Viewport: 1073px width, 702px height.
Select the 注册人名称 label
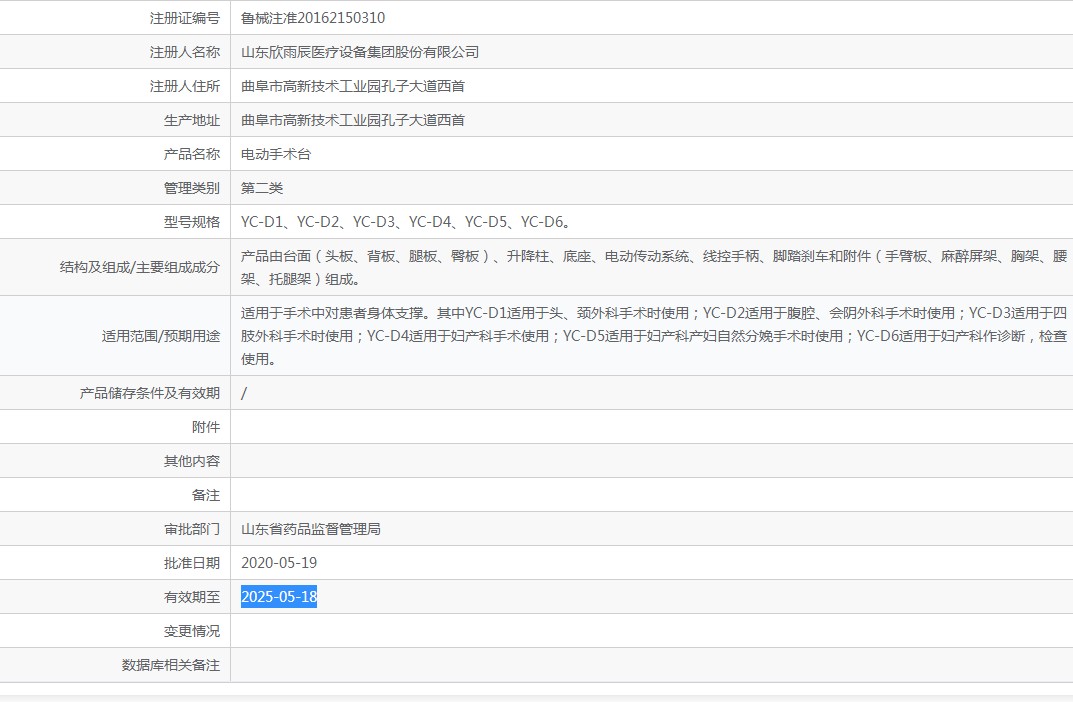point(185,52)
